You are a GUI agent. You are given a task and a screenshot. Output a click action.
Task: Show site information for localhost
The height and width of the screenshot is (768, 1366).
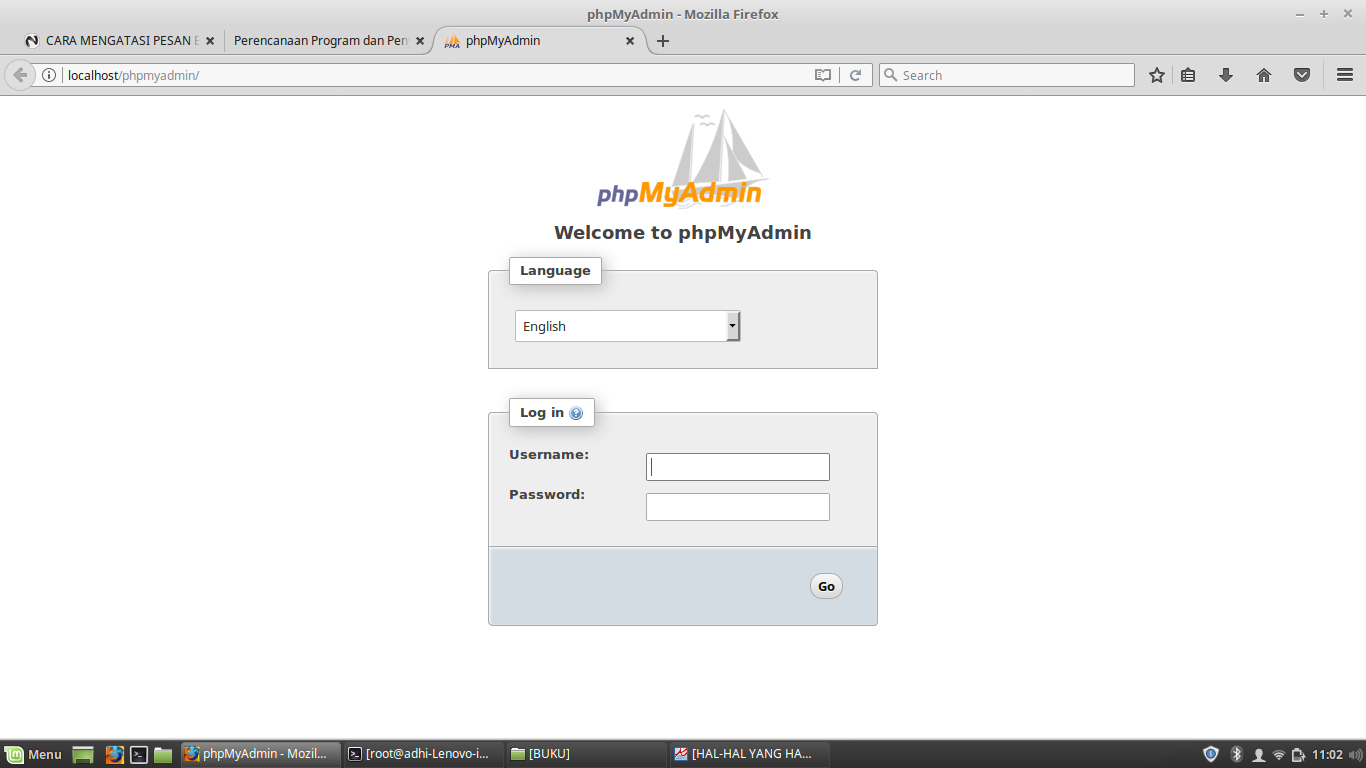click(x=48, y=75)
